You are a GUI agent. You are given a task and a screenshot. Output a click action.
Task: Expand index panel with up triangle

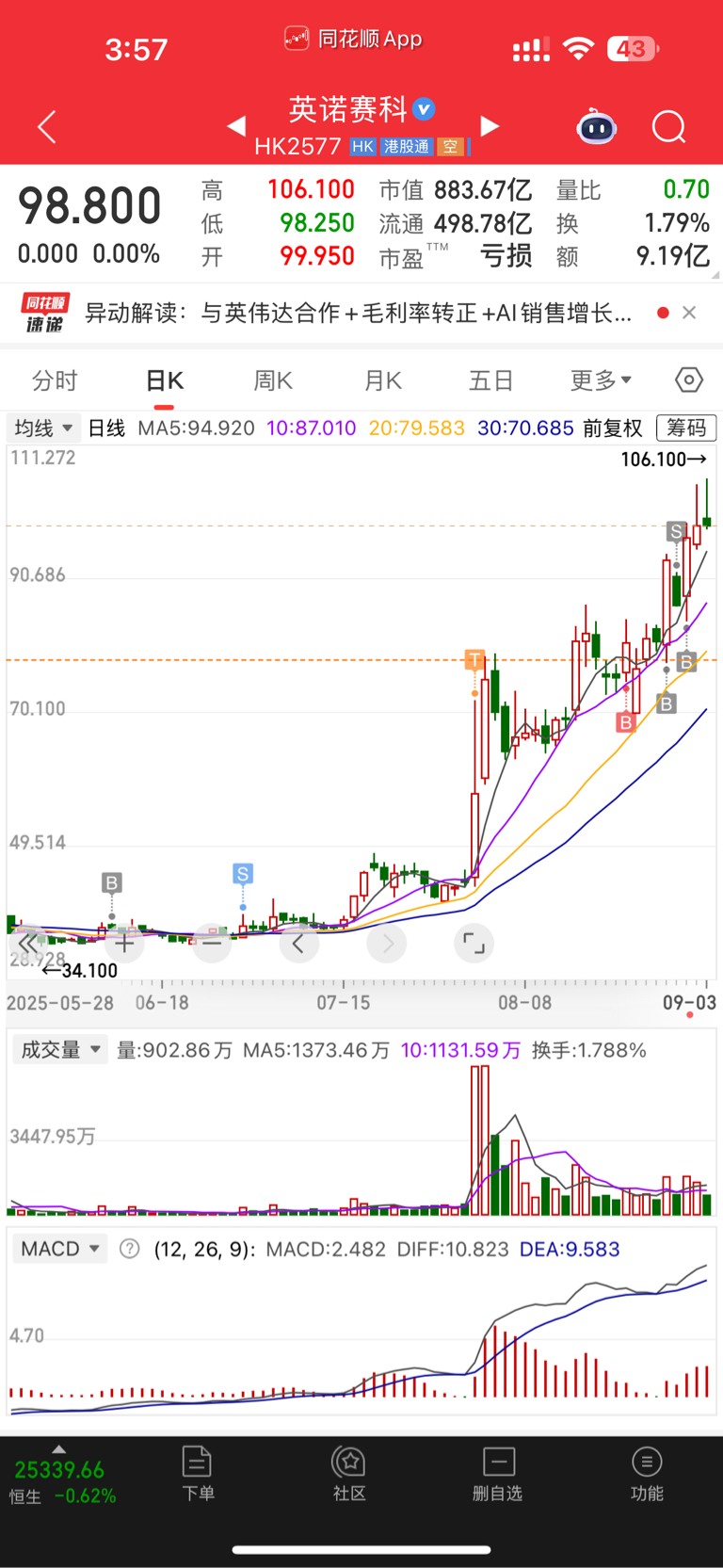tap(58, 1449)
